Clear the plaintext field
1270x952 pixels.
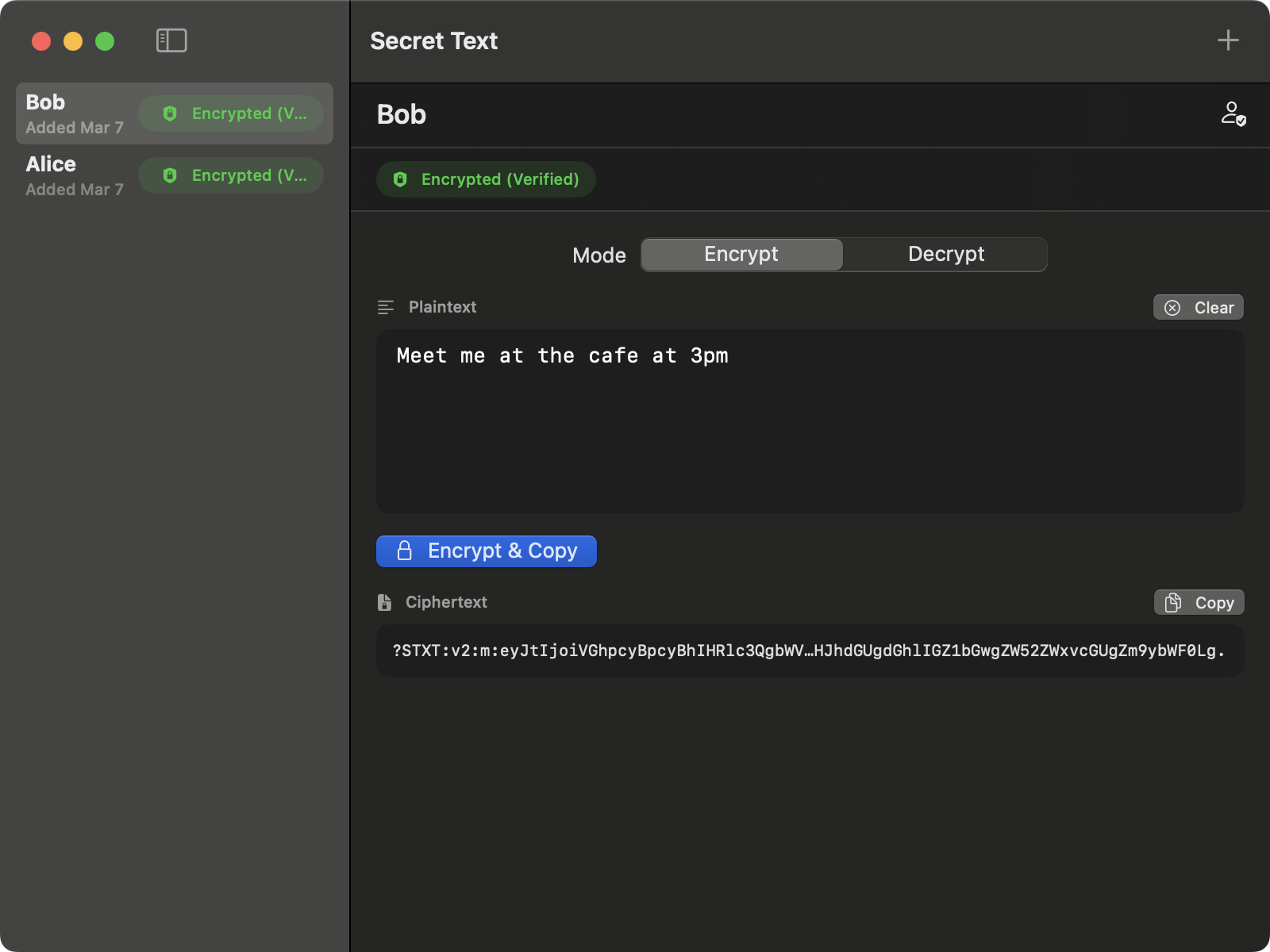tap(1198, 307)
